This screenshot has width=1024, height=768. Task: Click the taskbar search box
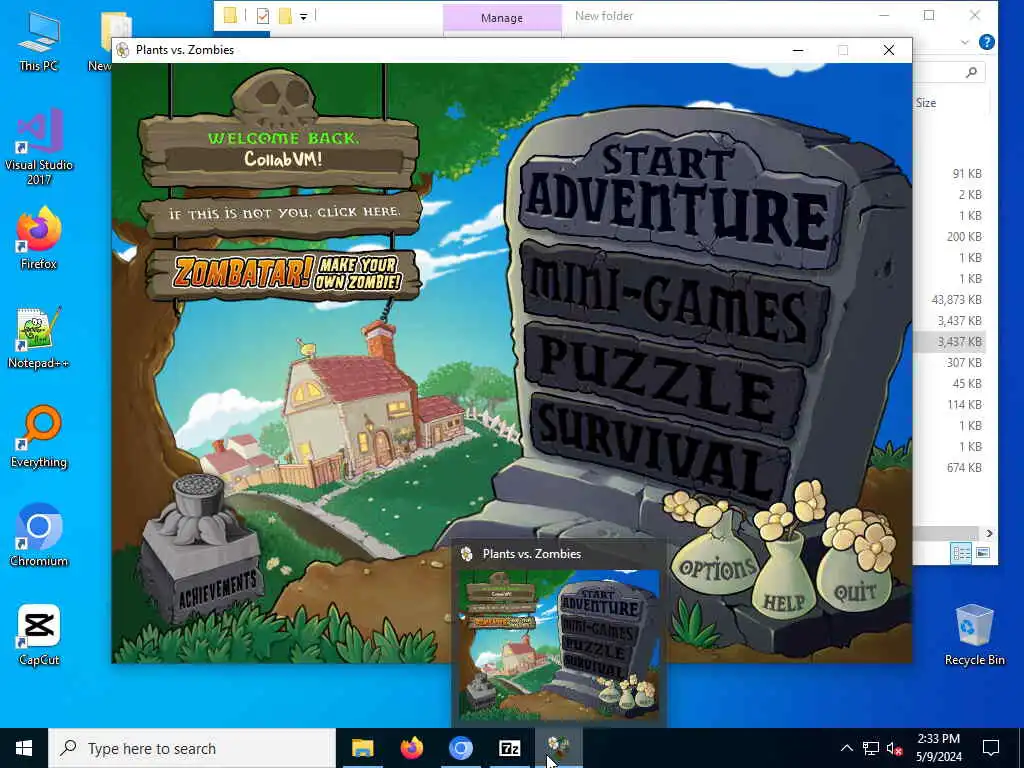coord(192,748)
